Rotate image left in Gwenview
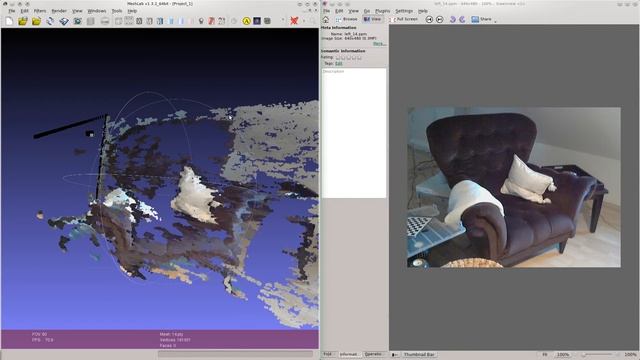 [x=452, y=19]
